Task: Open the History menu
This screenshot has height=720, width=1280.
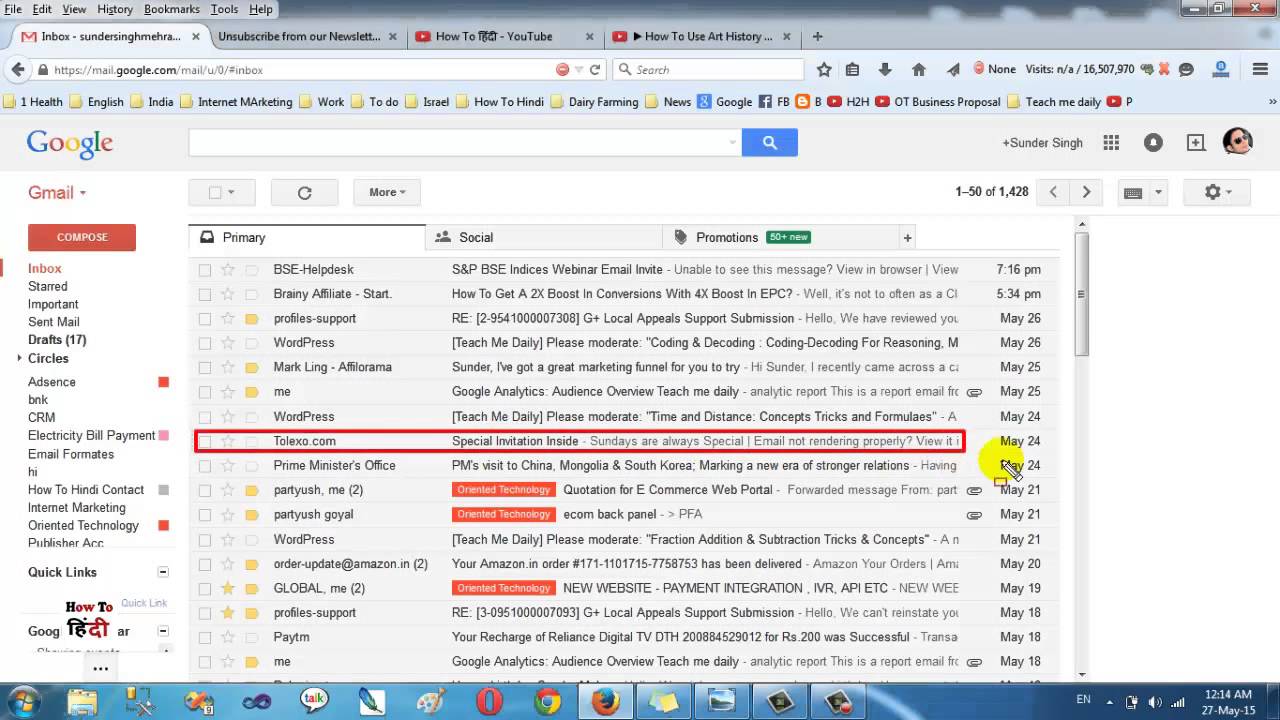Action: point(115,9)
